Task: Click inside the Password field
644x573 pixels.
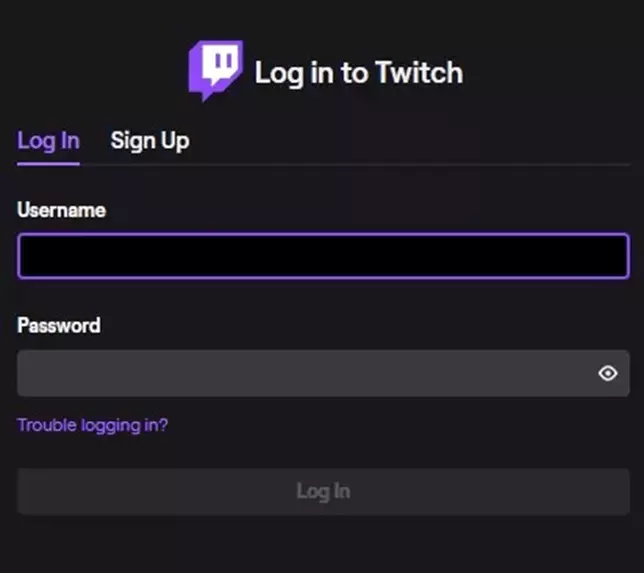Action: 300,374
